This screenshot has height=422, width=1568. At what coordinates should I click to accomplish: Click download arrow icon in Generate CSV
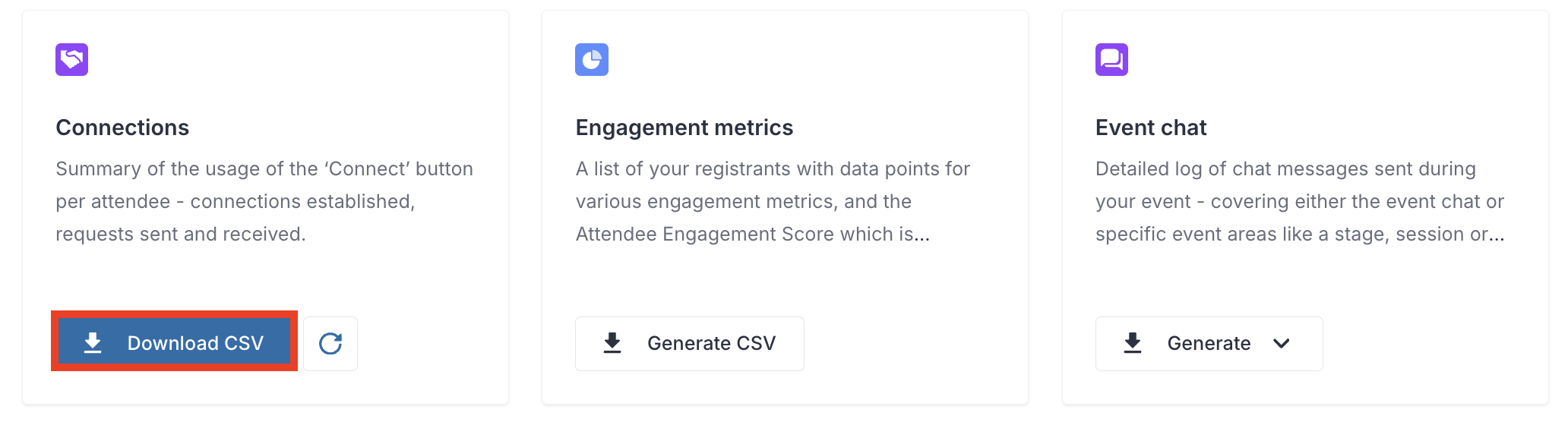click(612, 343)
